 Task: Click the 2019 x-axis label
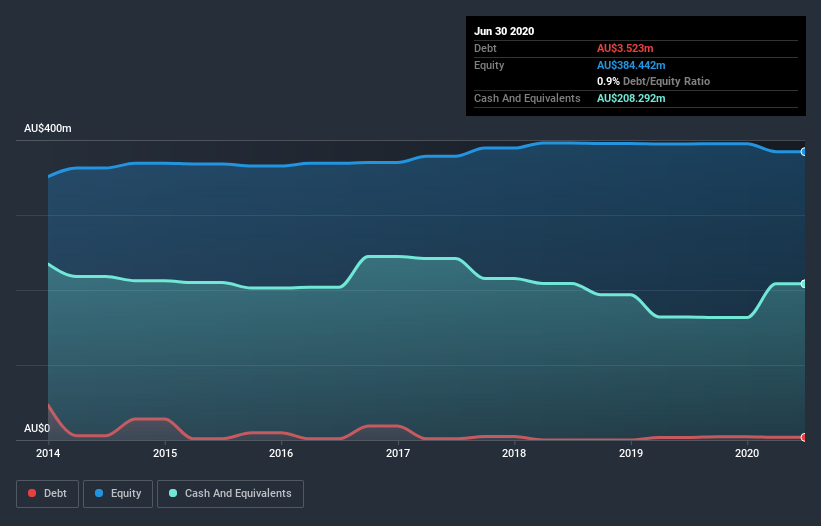(x=631, y=453)
